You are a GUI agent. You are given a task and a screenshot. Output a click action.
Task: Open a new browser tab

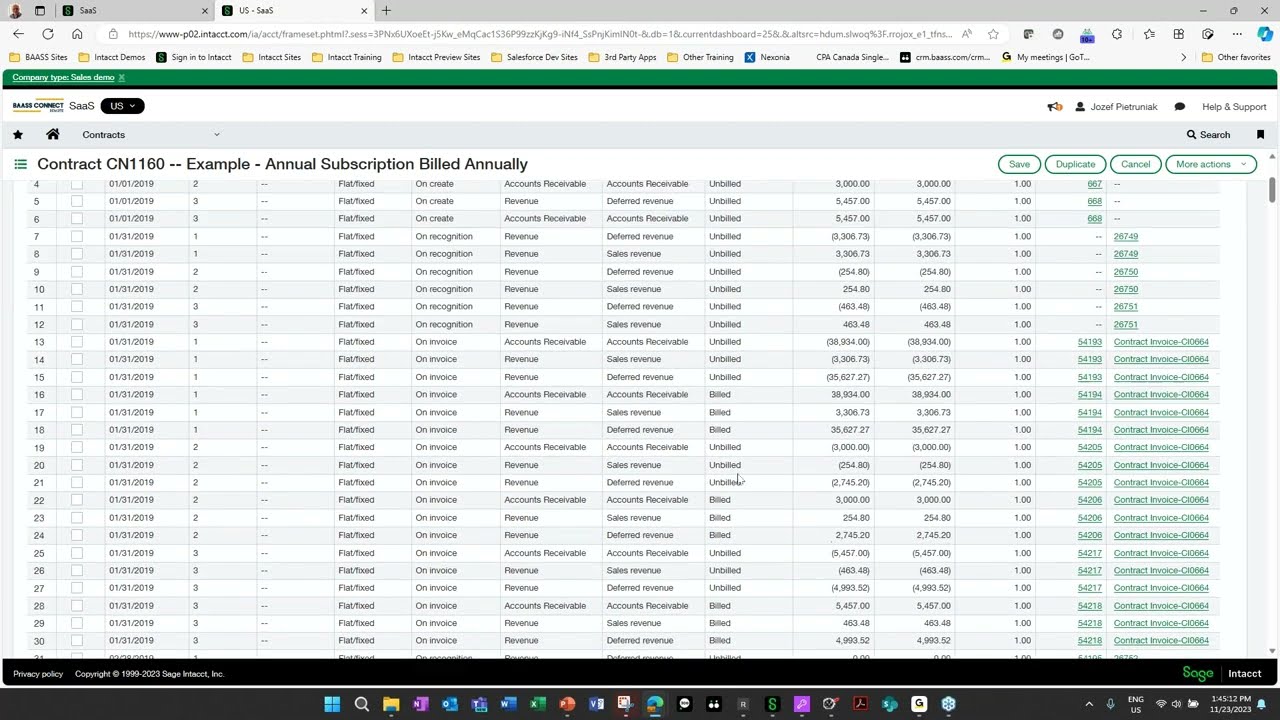tap(386, 11)
